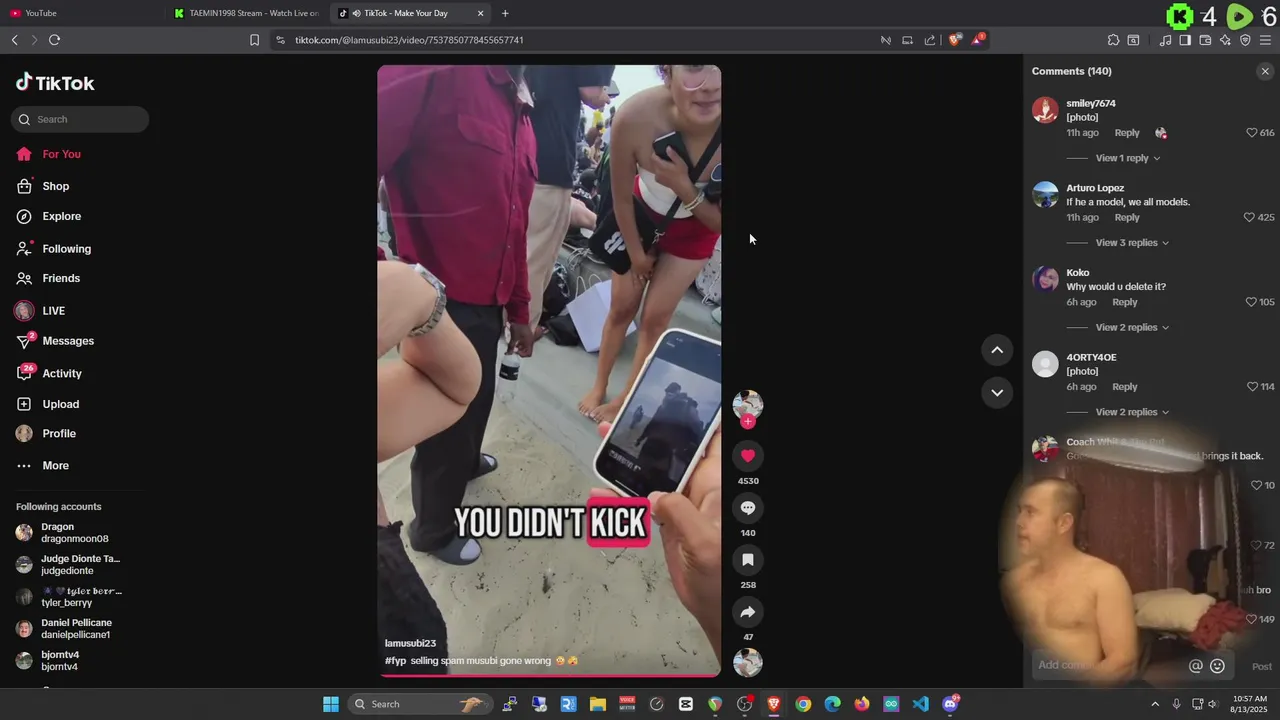This screenshot has width=1280, height=720.
Task: Reply to smiley7674's comment
Action: [x=1127, y=133]
